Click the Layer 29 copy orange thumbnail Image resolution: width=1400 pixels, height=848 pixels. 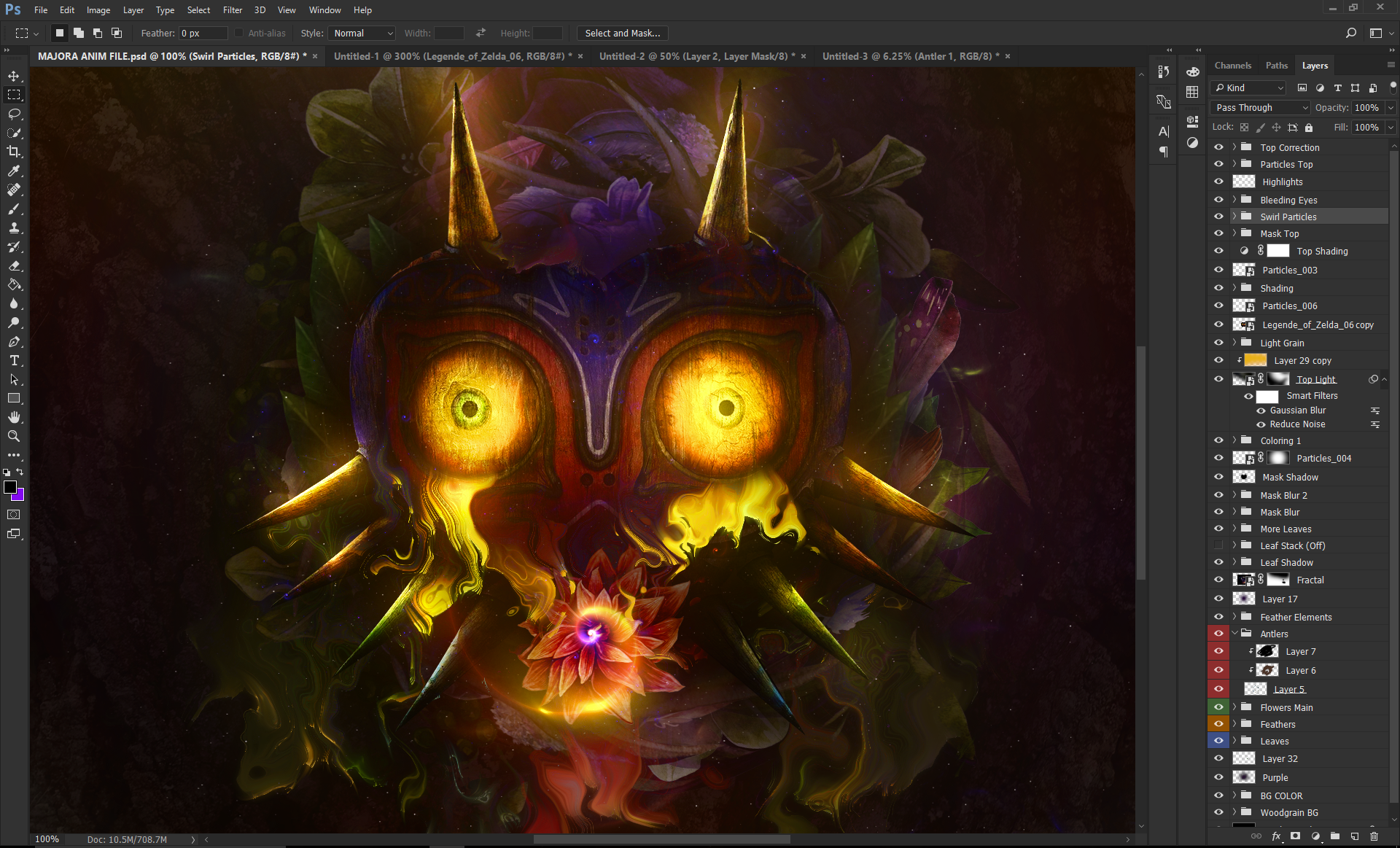point(1255,360)
